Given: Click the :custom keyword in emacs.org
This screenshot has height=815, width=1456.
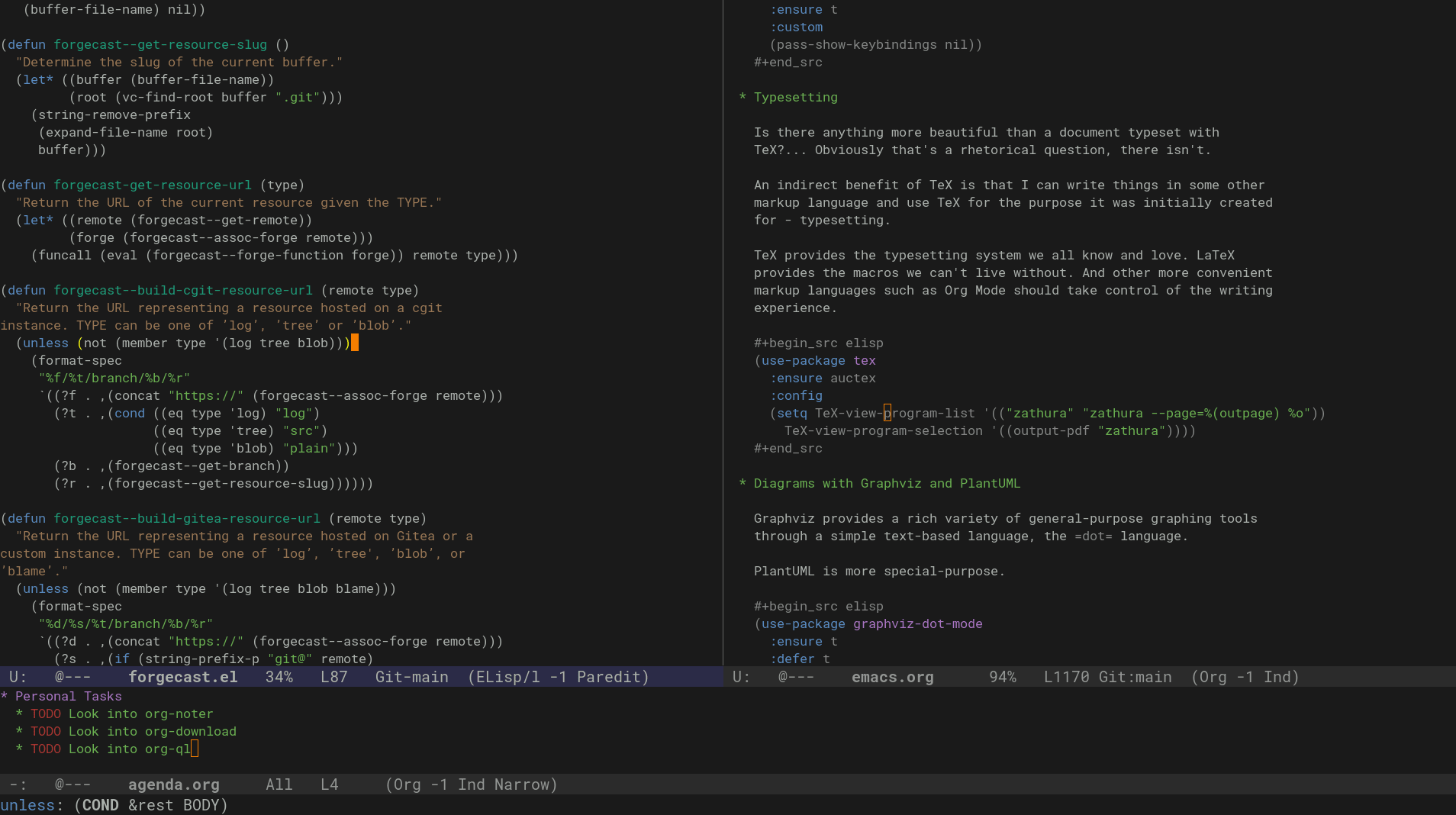Looking at the screenshot, I should [796, 27].
